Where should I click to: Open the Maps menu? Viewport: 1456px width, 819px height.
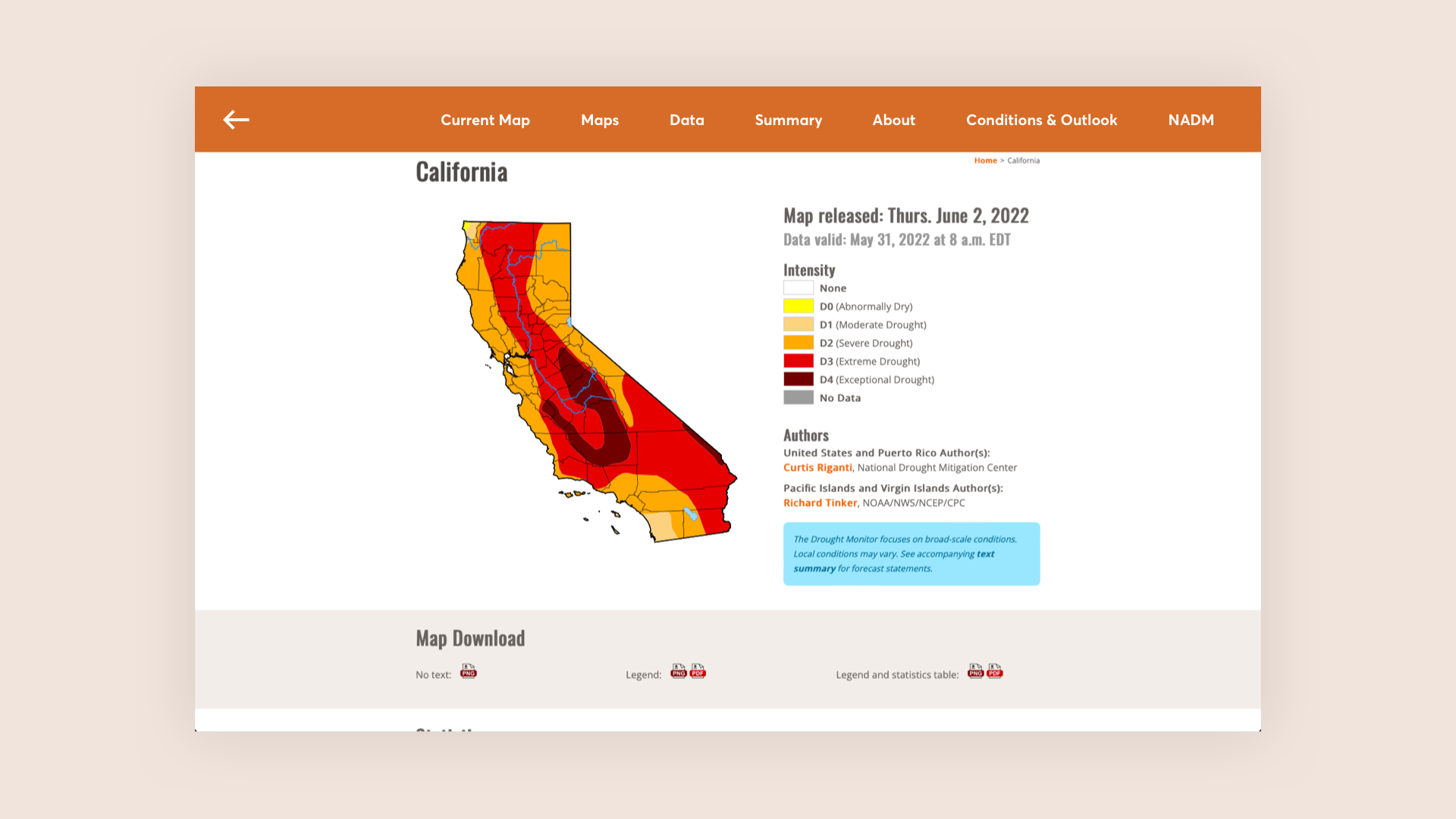click(600, 120)
